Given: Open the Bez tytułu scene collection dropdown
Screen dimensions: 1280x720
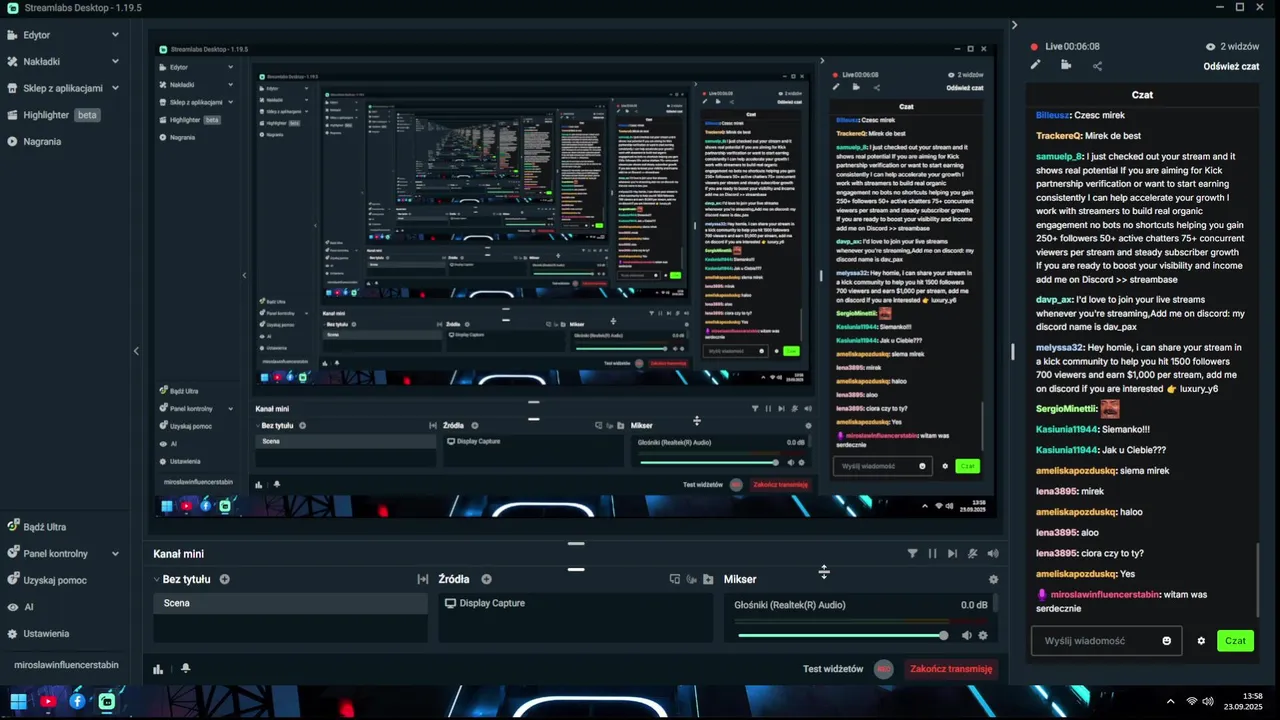Looking at the screenshot, I should click(181, 579).
